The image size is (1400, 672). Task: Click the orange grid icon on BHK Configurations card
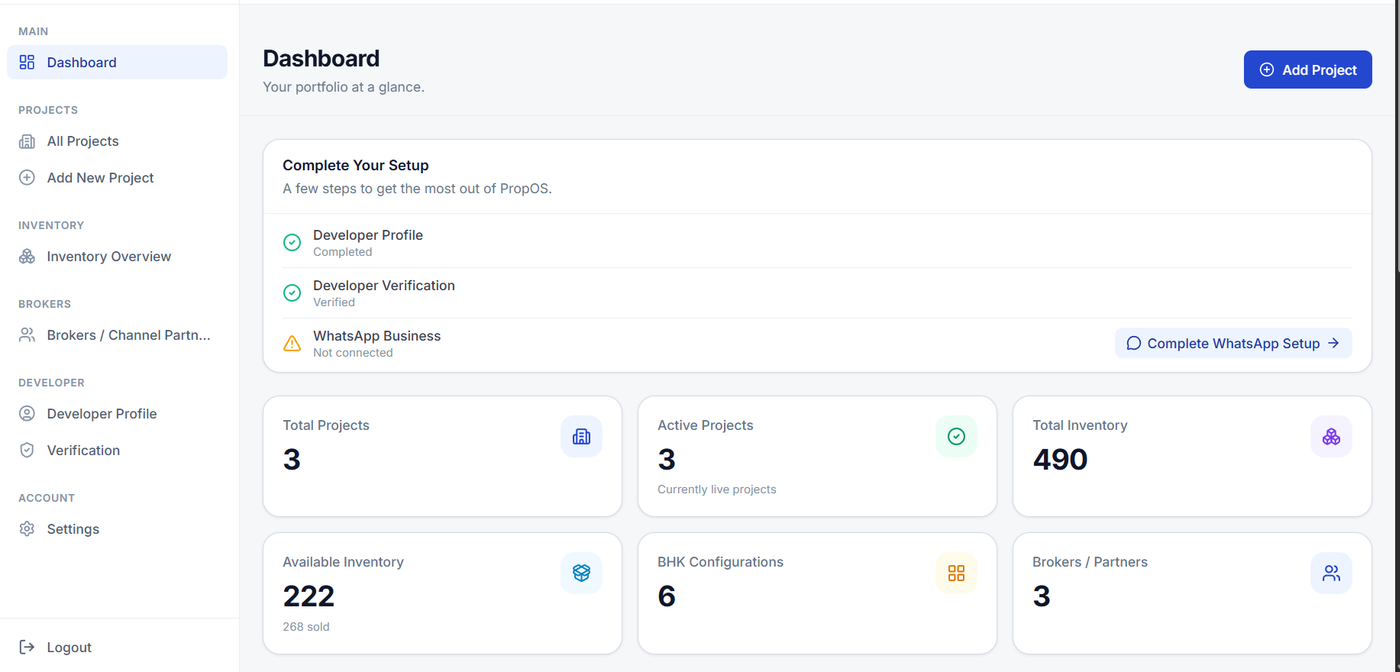coord(956,573)
